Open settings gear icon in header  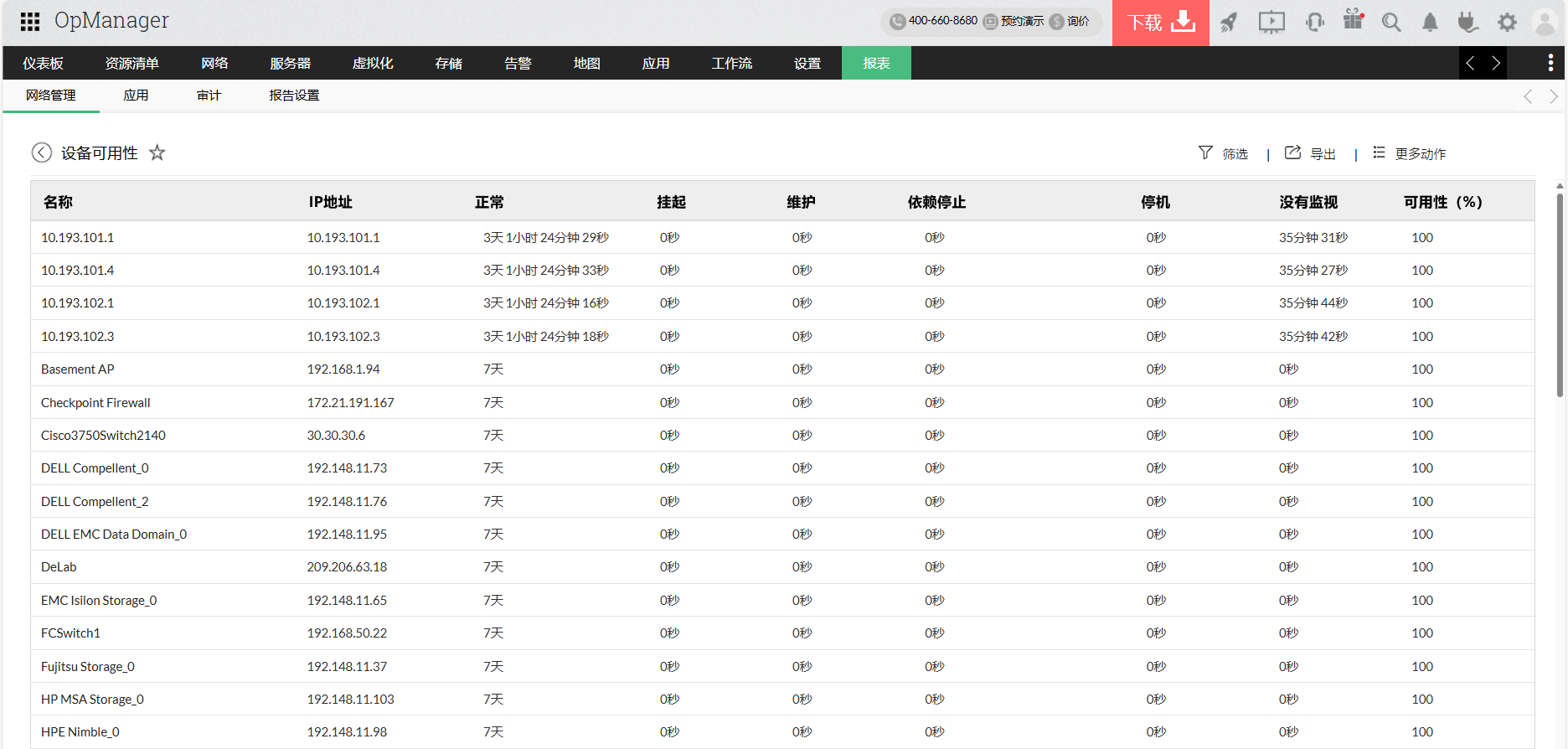point(1507,23)
